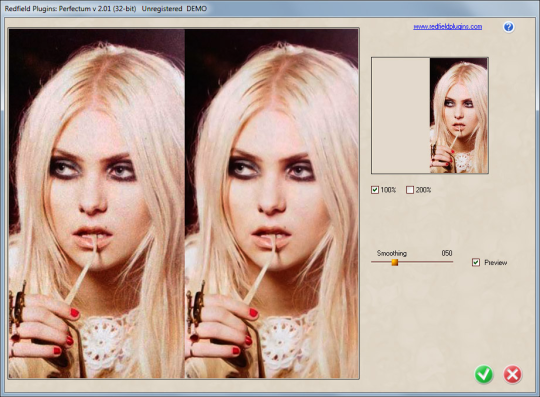Cancel with the red X button
The width and height of the screenshot is (540, 397).
click(512, 374)
